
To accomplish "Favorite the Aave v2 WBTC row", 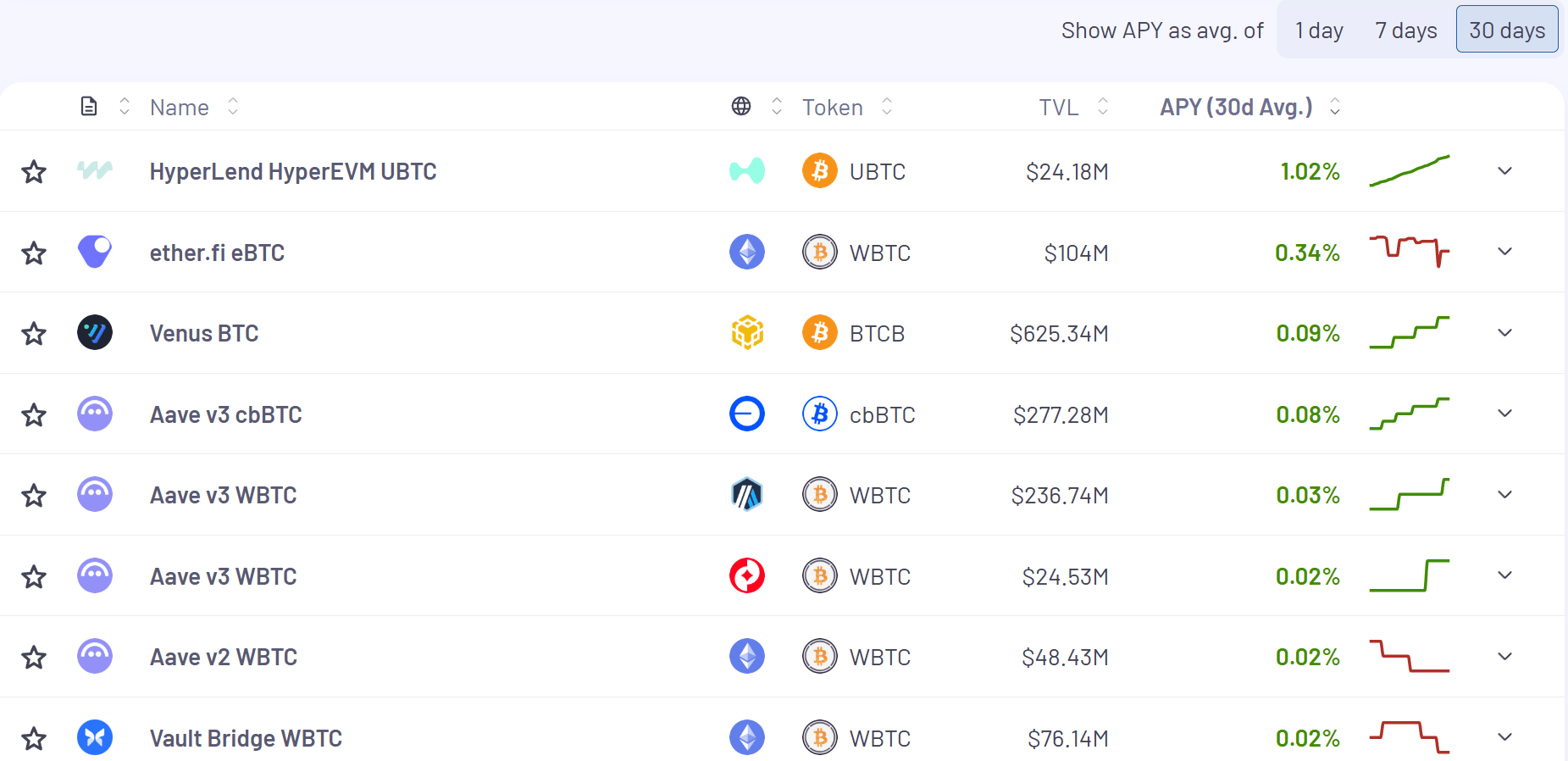I will (34, 658).
